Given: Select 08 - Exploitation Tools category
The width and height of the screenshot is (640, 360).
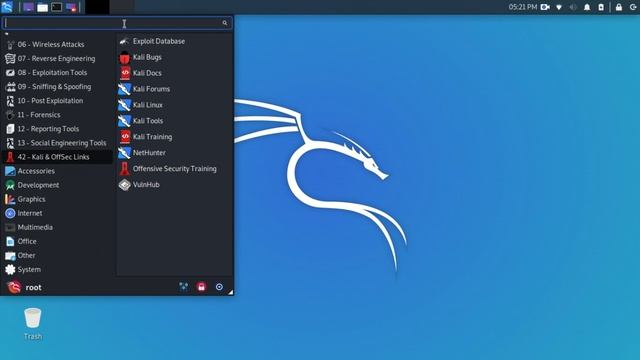Looking at the screenshot, I should pyautogui.click(x=57, y=73).
